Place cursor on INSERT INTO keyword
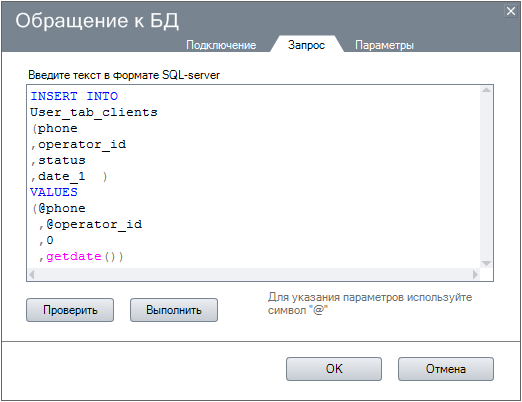 pyautogui.click(x=74, y=96)
